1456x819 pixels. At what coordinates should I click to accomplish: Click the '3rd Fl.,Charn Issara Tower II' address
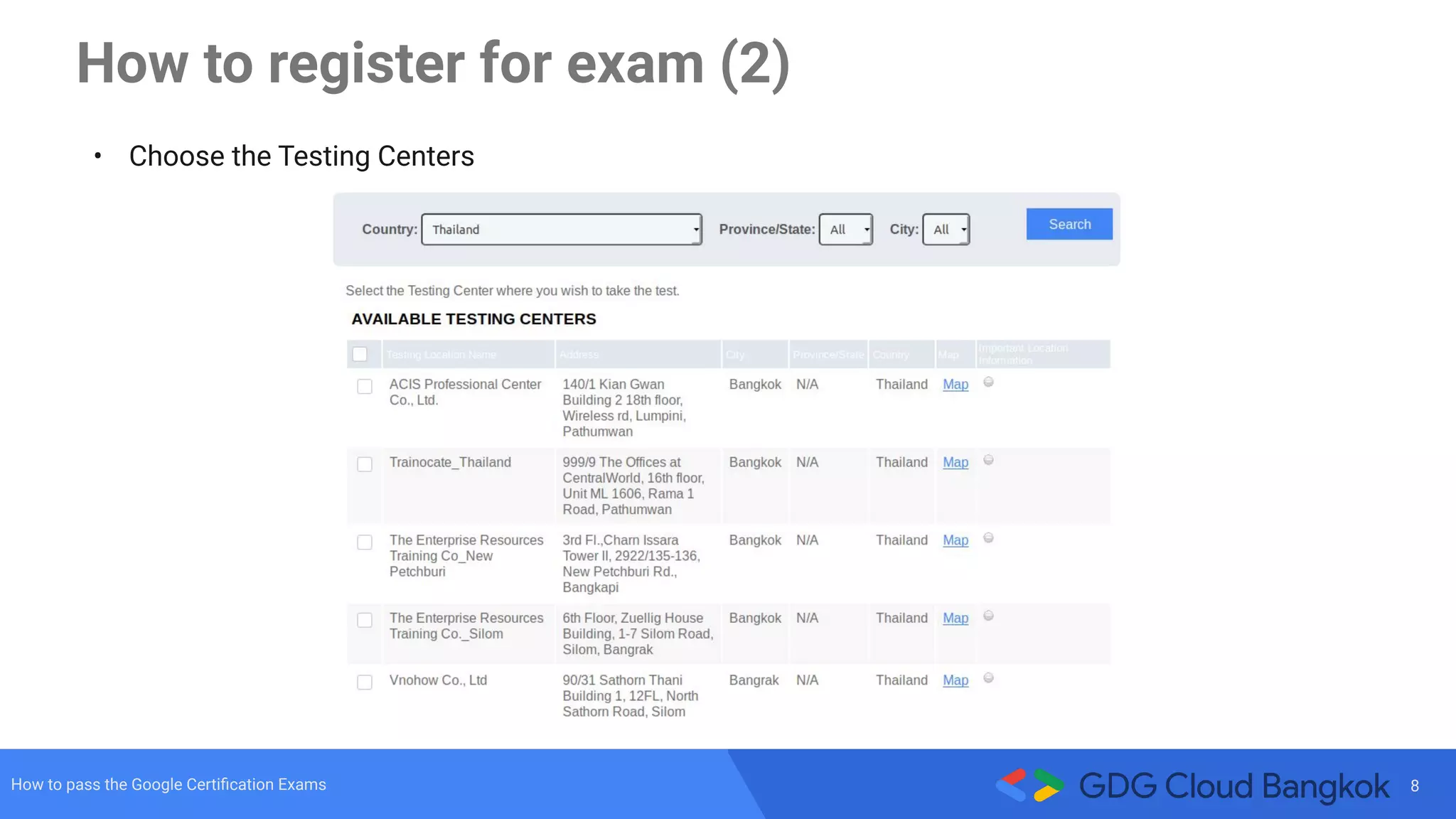tap(631, 564)
